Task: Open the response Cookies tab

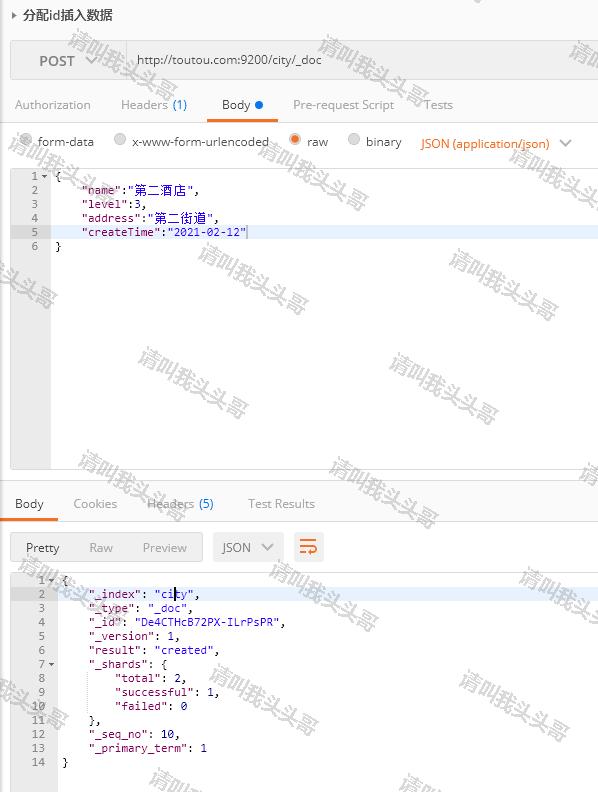Action: coord(95,504)
